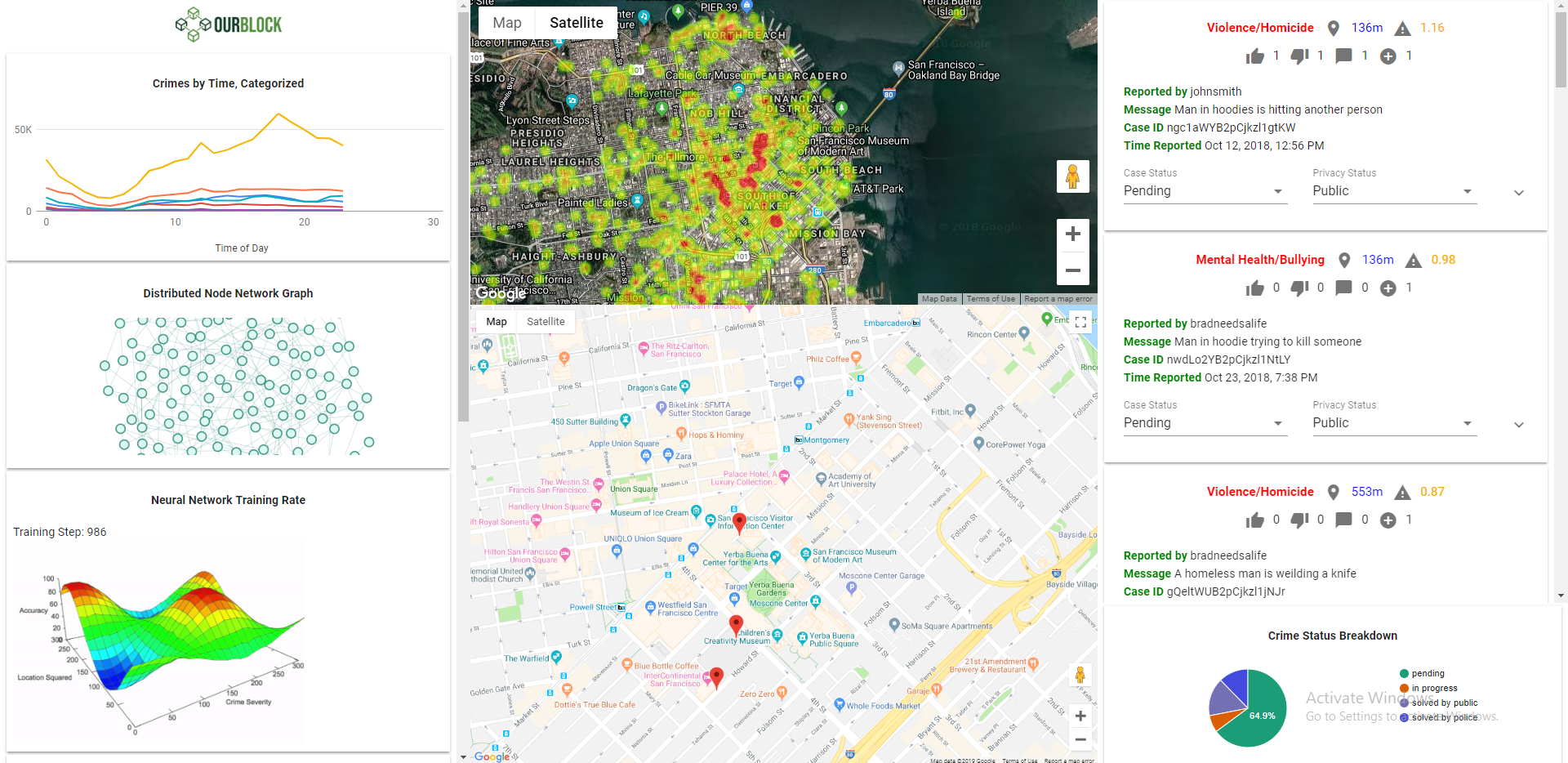Click the reporter name johnsmith
The height and width of the screenshot is (763, 1568).
click(1216, 91)
